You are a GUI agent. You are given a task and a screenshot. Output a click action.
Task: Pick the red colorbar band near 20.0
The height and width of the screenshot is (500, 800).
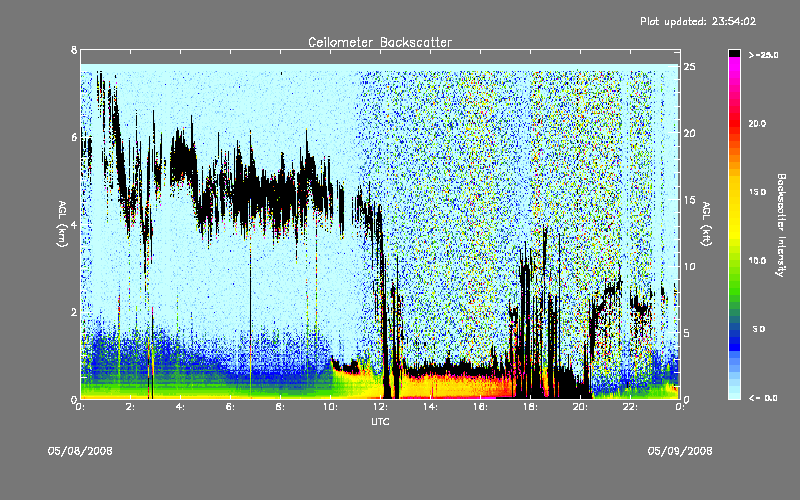[x=734, y=124]
